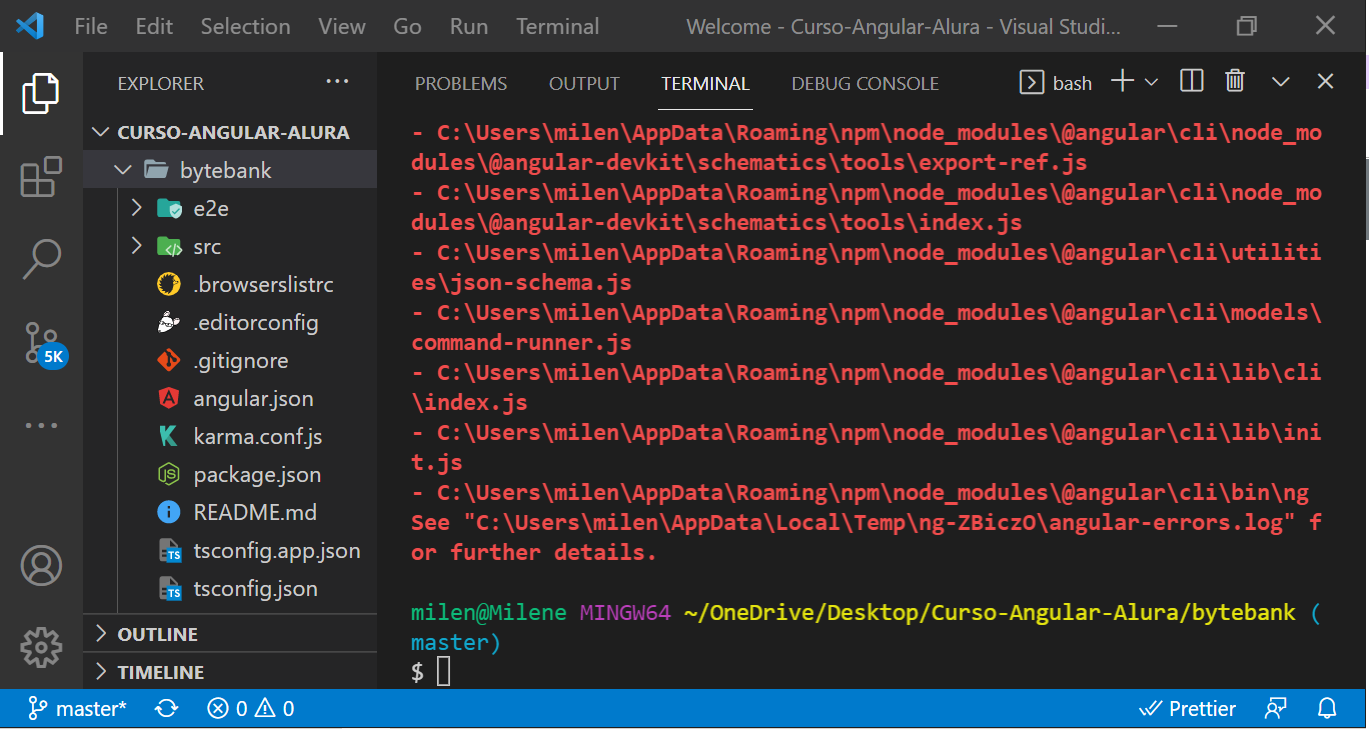Open the Selection menu
This screenshot has width=1369, height=729.
[x=245, y=26]
